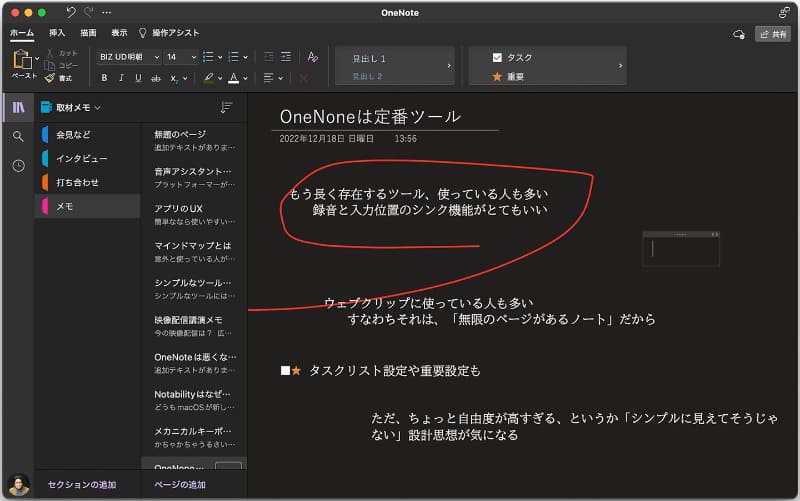Click the account profile photo
The image size is (800, 501).
click(x=19, y=485)
